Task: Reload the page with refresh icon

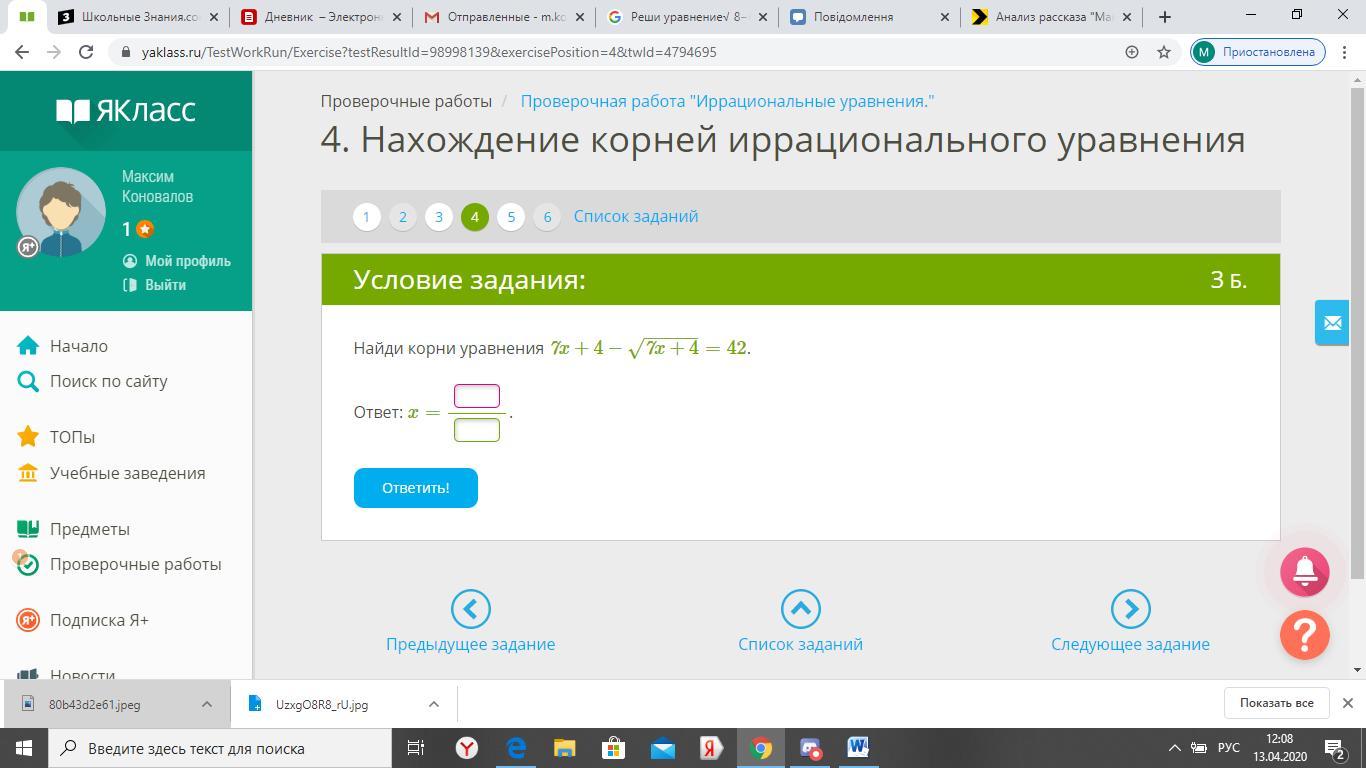Action: point(86,52)
